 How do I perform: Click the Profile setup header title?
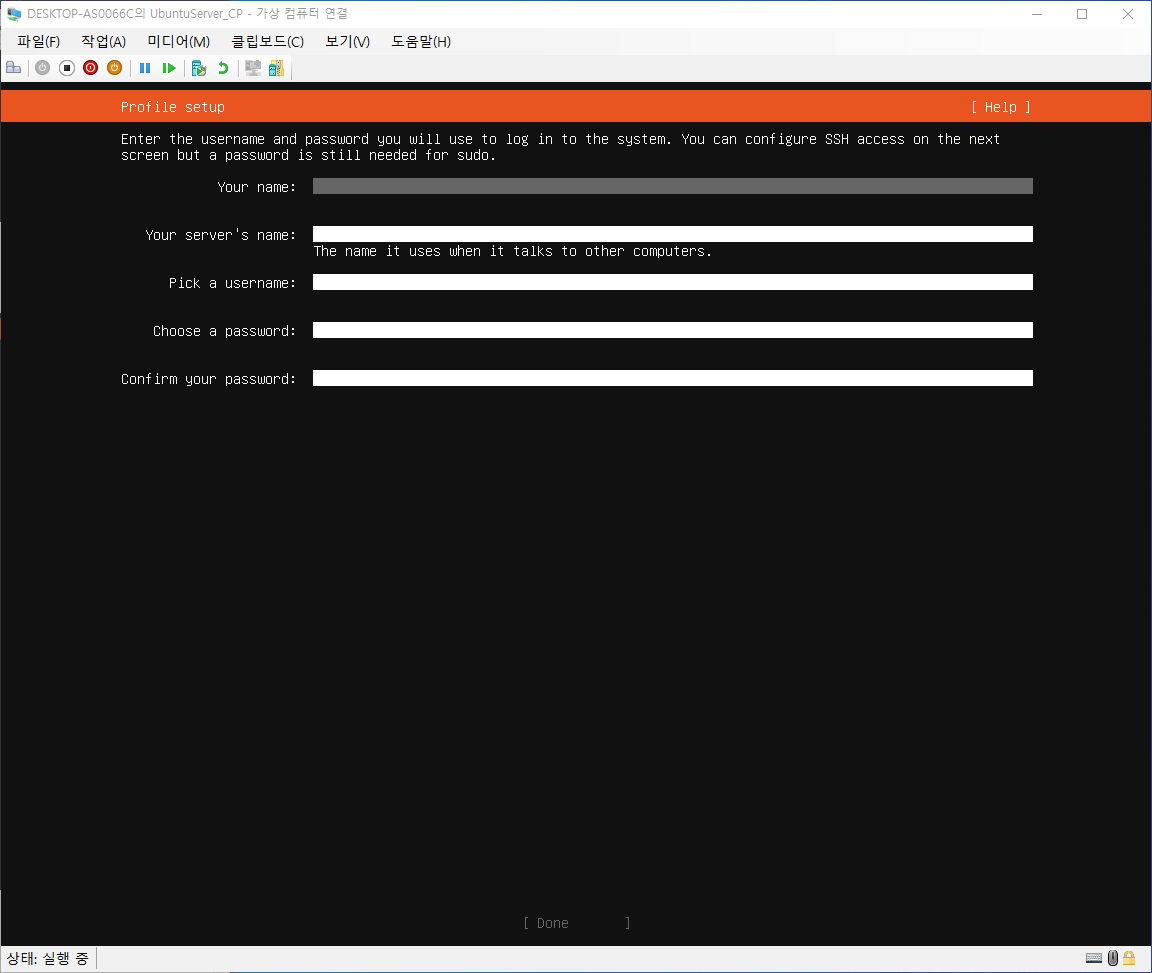tap(173, 107)
